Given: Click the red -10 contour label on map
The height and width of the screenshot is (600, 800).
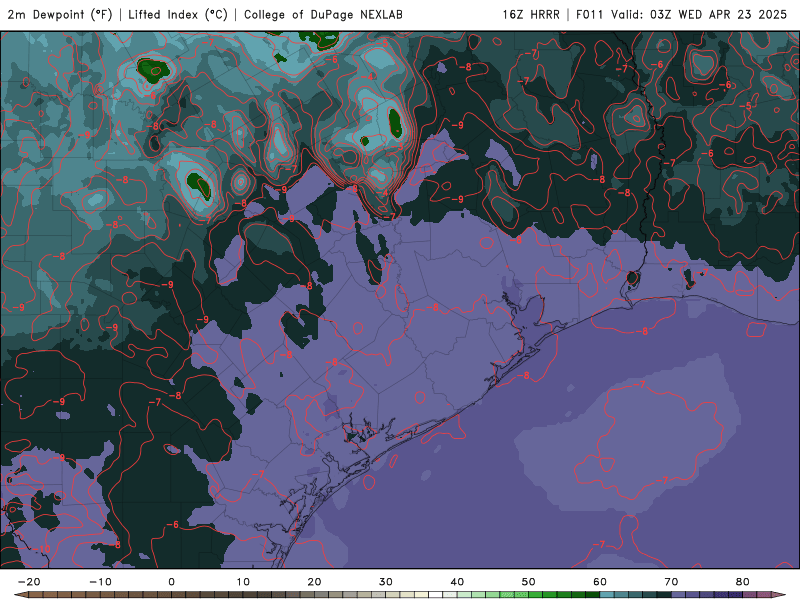Looking at the screenshot, I should 43,549.
